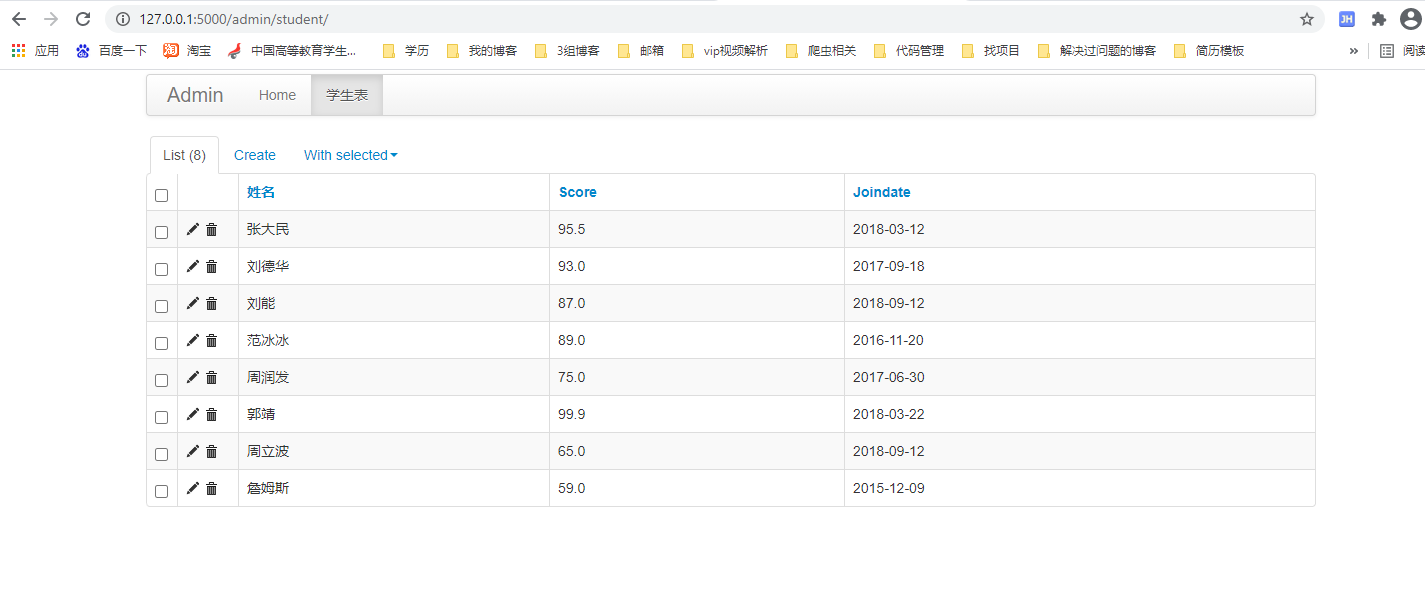The image size is (1425, 607).
Task: Tick the checkbox for 范冰冰
Action: [161, 343]
